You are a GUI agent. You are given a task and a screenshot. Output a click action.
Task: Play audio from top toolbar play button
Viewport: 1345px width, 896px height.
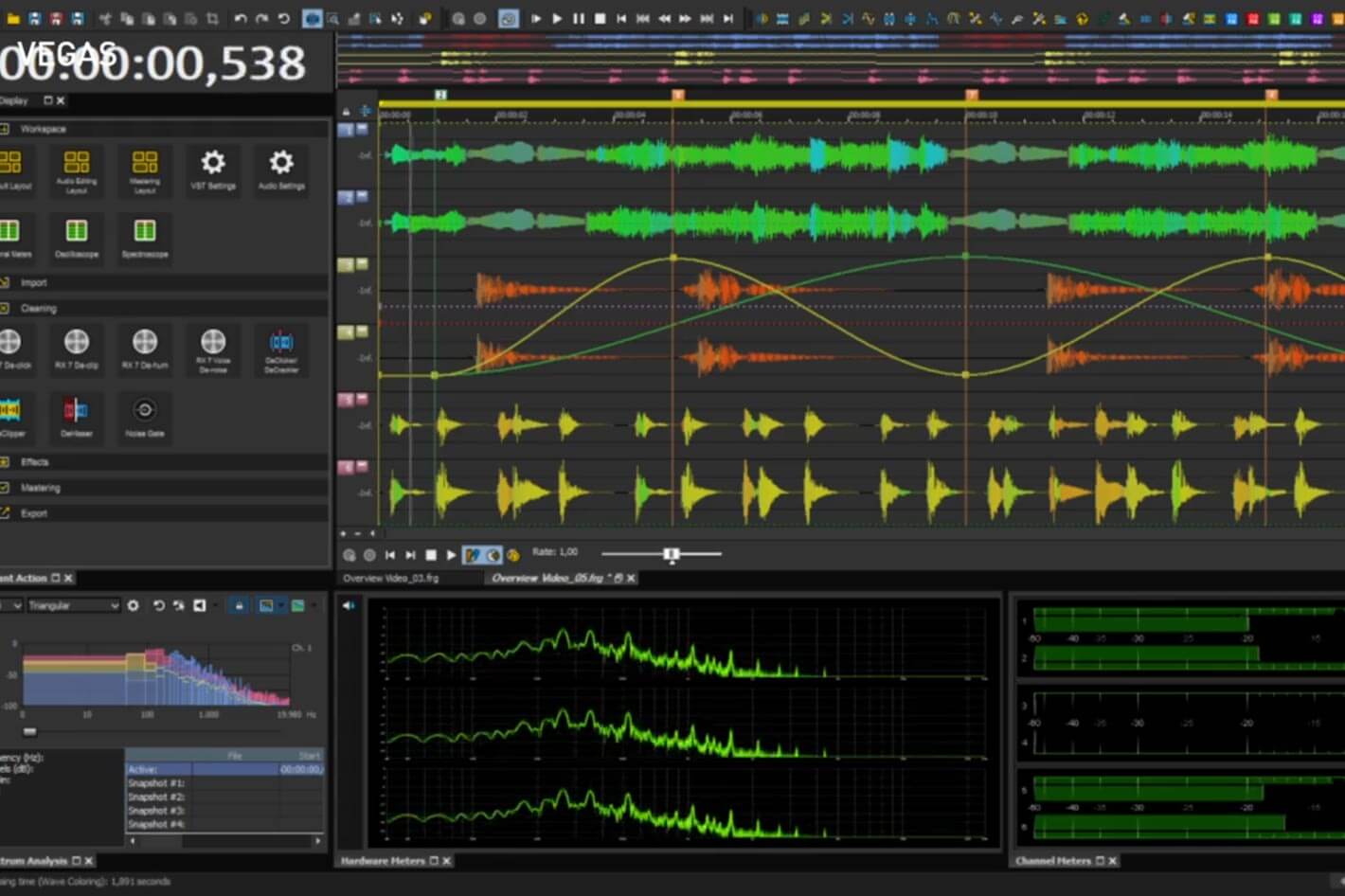pyautogui.click(x=557, y=18)
